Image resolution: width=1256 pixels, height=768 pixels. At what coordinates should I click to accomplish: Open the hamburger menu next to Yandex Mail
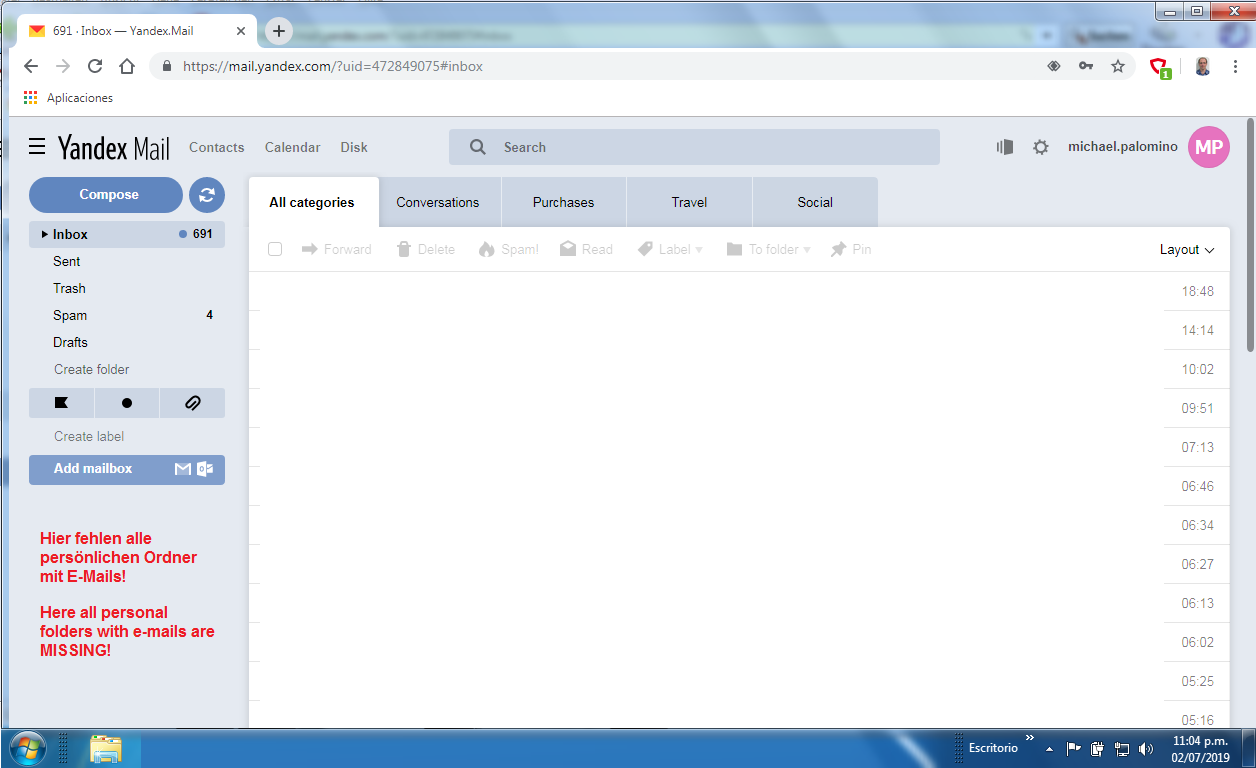coord(37,147)
